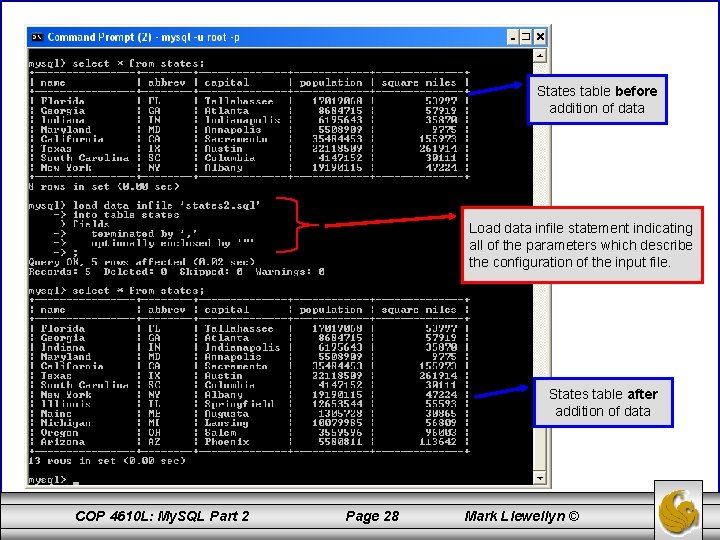Screen dimensions: 720x540
Task: Click population value '10079985'
Action: click(x=337, y=423)
